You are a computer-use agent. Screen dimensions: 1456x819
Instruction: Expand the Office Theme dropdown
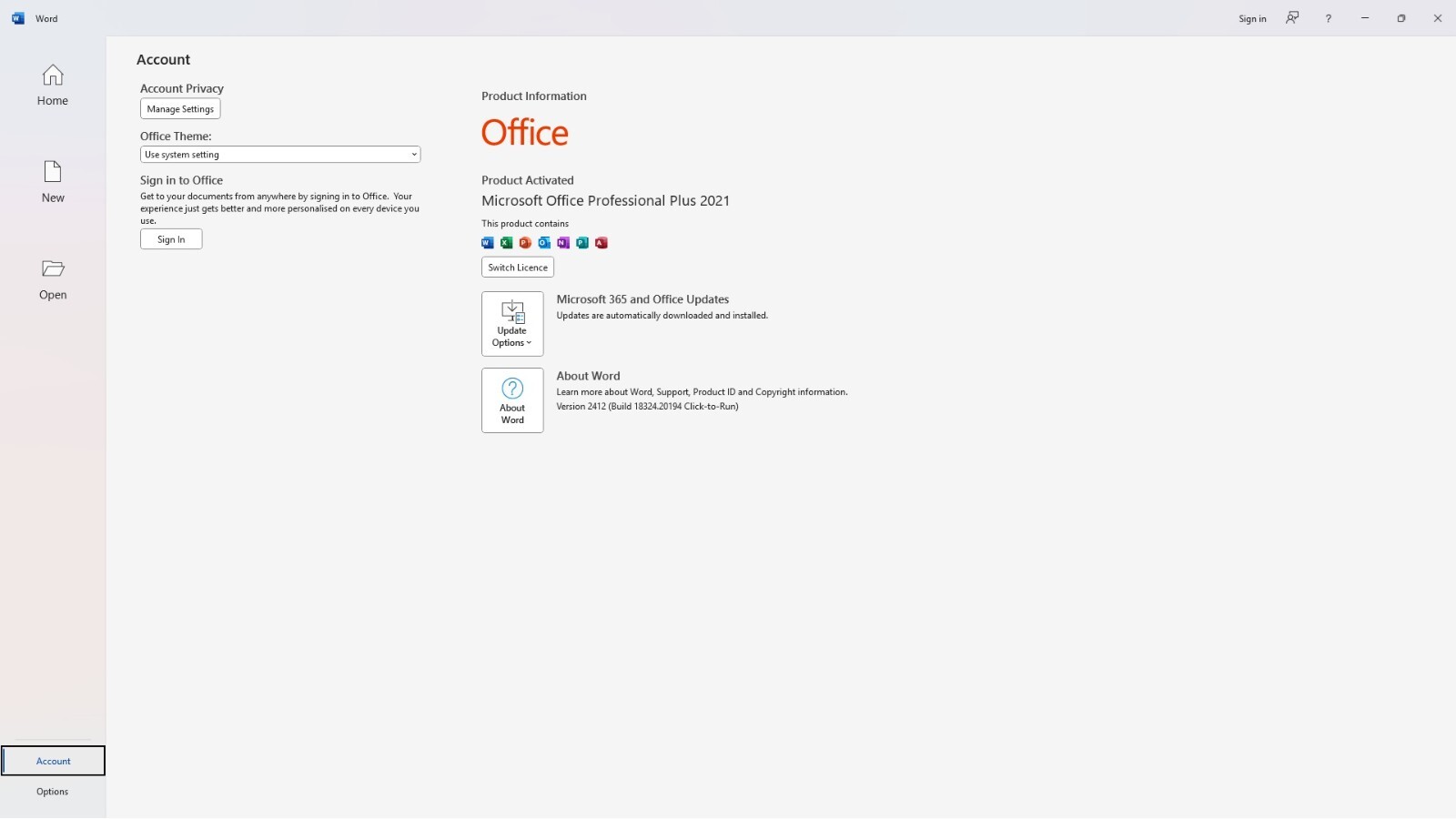pos(280,155)
